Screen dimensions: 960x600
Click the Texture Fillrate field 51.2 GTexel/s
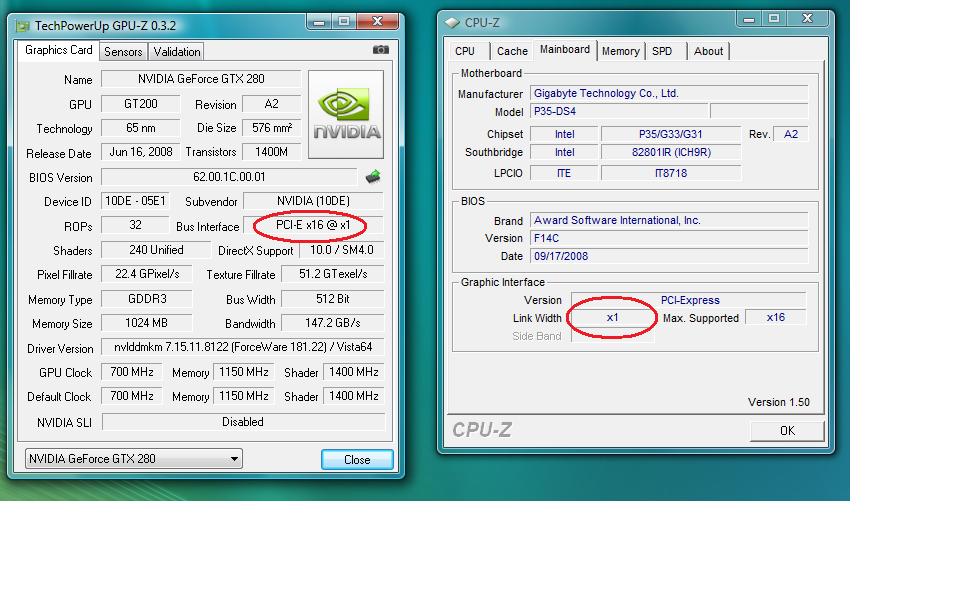click(332, 274)
